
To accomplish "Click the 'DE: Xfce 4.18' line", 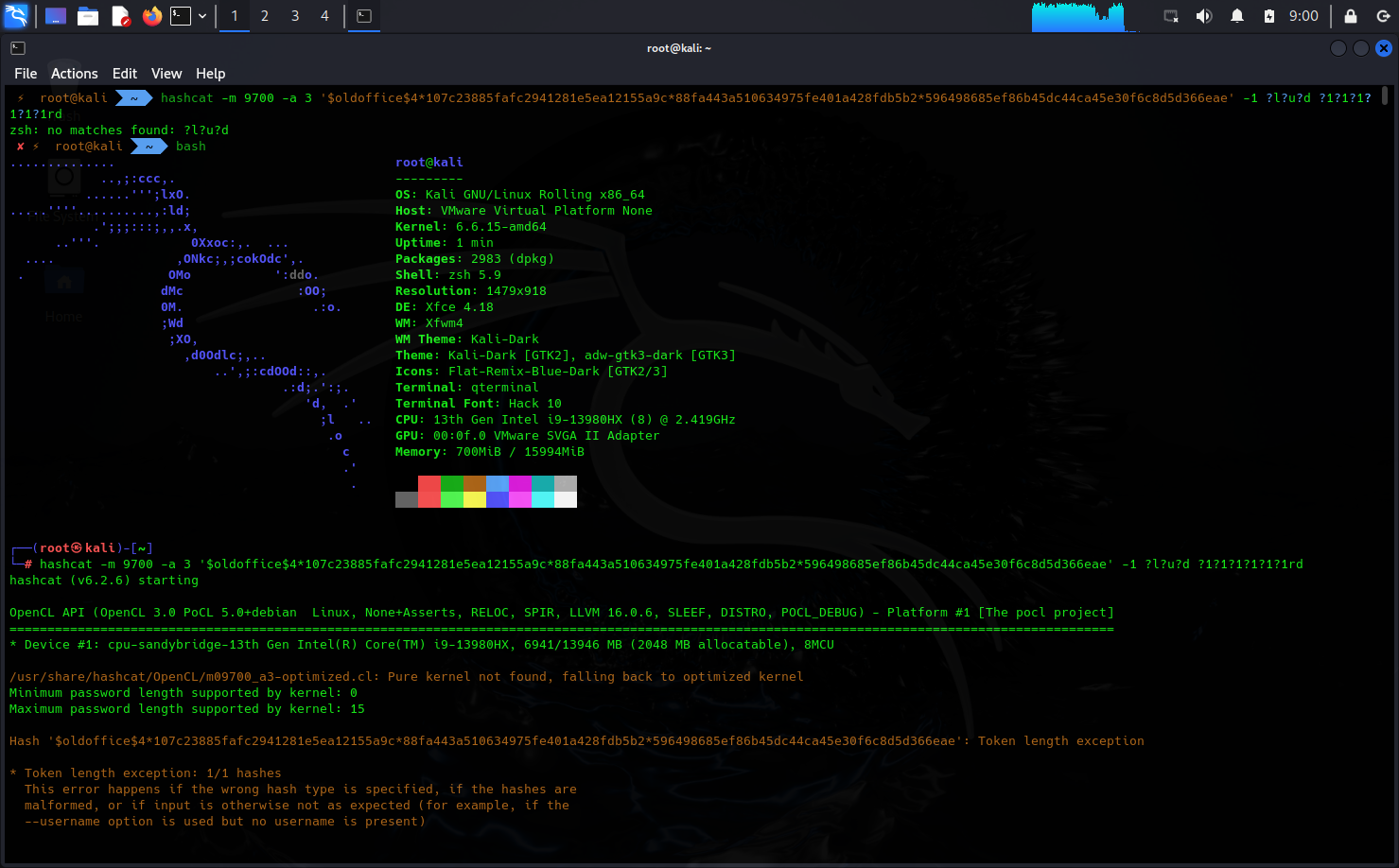I will pyautogui.click(x=445, y=307).
